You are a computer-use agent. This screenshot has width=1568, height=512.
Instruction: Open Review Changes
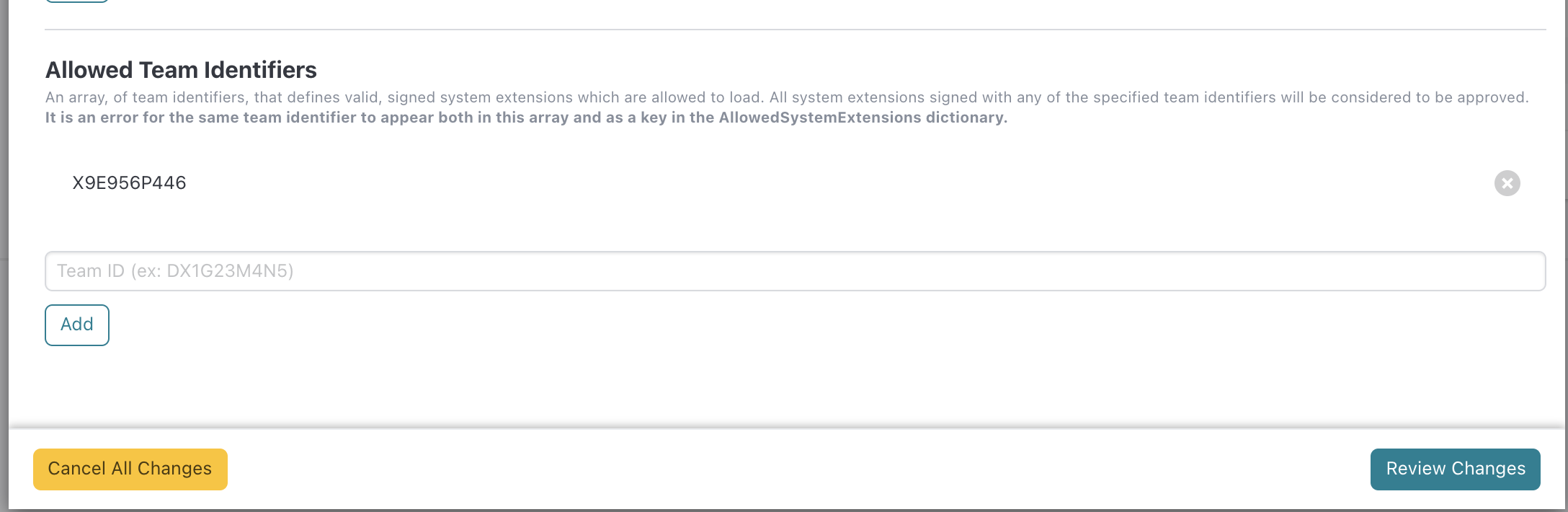1455,469
